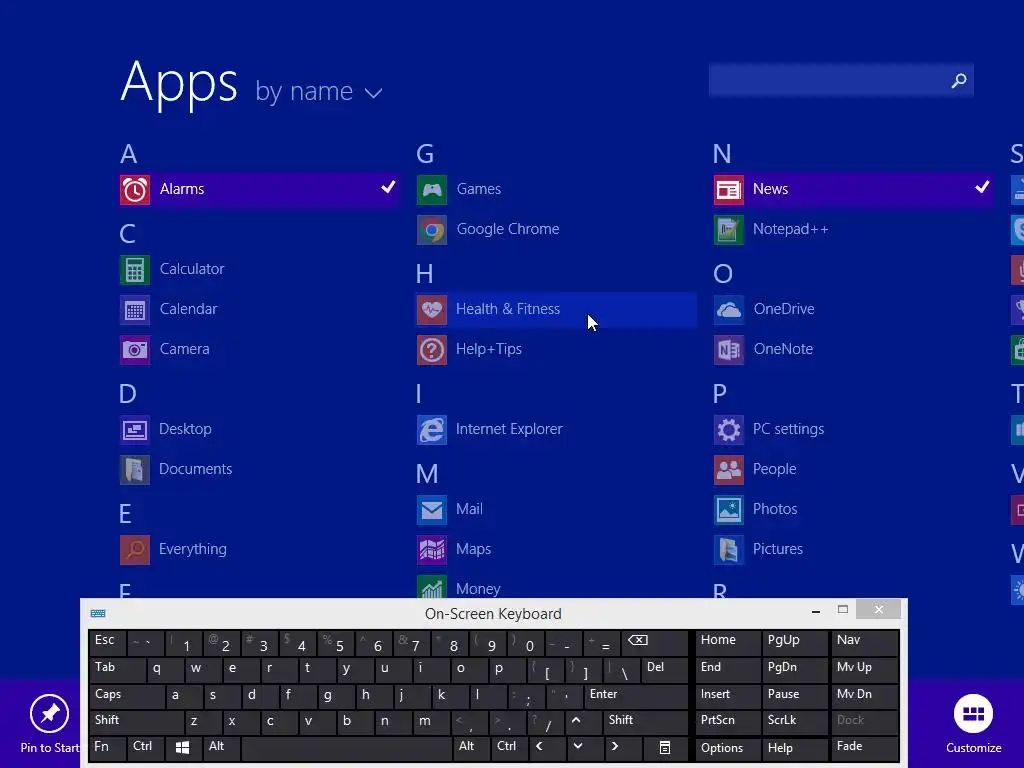
Task: Open the Alarms app icon
Action: point(135,189)
